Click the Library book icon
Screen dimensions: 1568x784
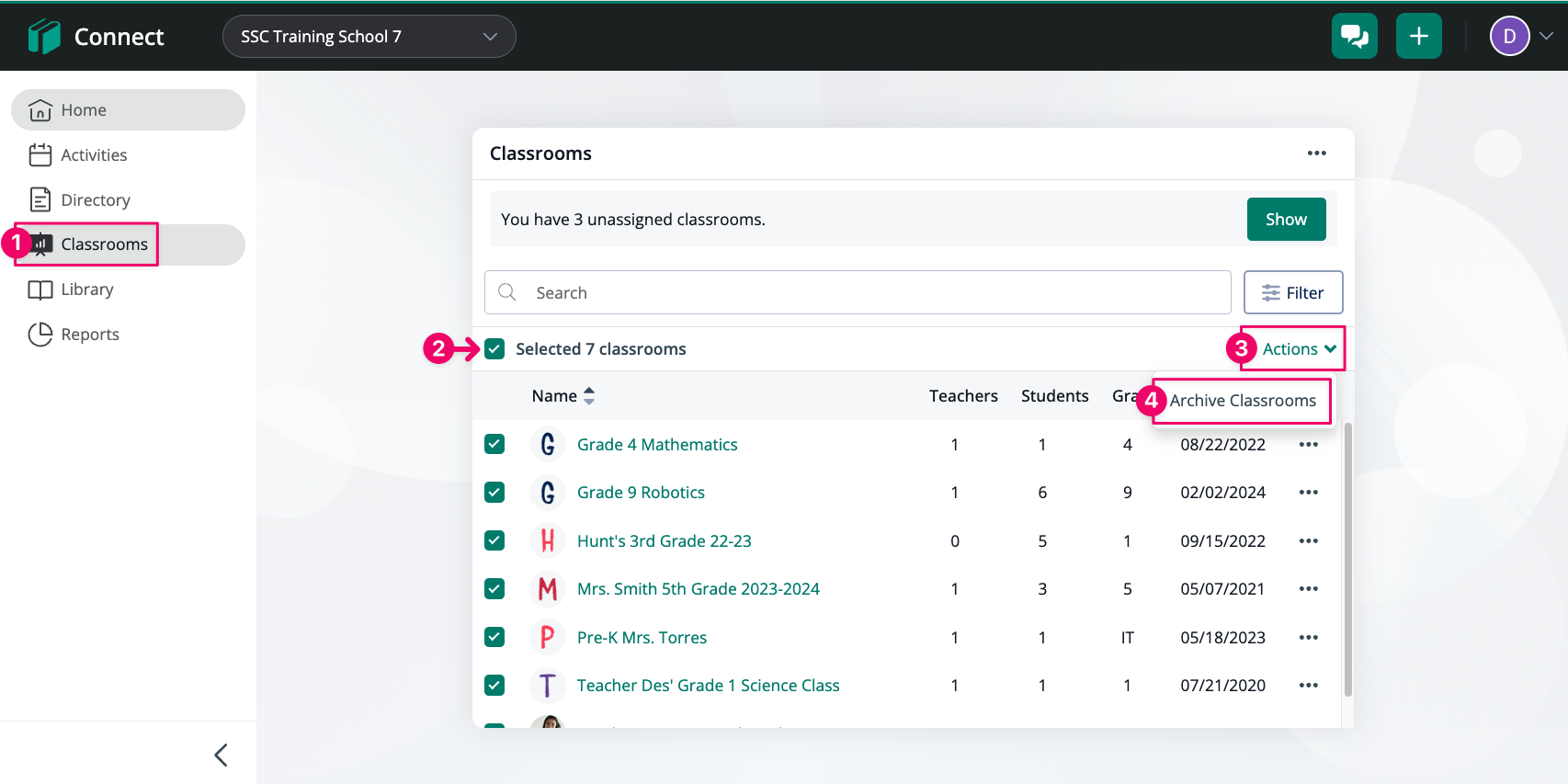[40, 290]
